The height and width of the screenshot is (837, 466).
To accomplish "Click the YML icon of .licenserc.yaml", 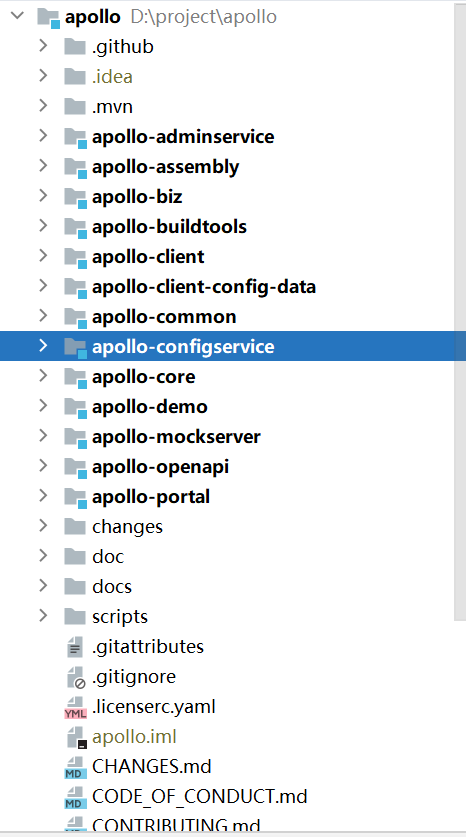I will pyautogui.click(x=75, y=708).
